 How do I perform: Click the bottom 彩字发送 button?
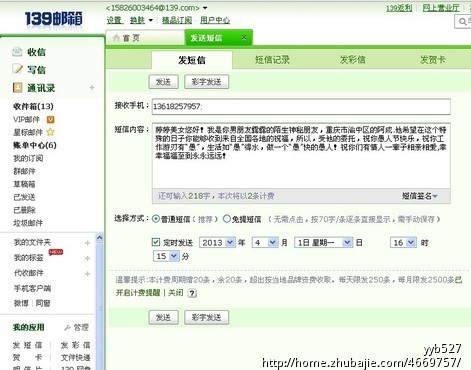coord(207,317)
